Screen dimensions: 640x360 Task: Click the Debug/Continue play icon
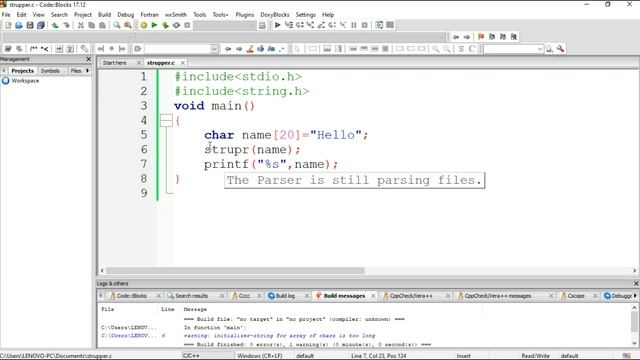pos(278,25)
